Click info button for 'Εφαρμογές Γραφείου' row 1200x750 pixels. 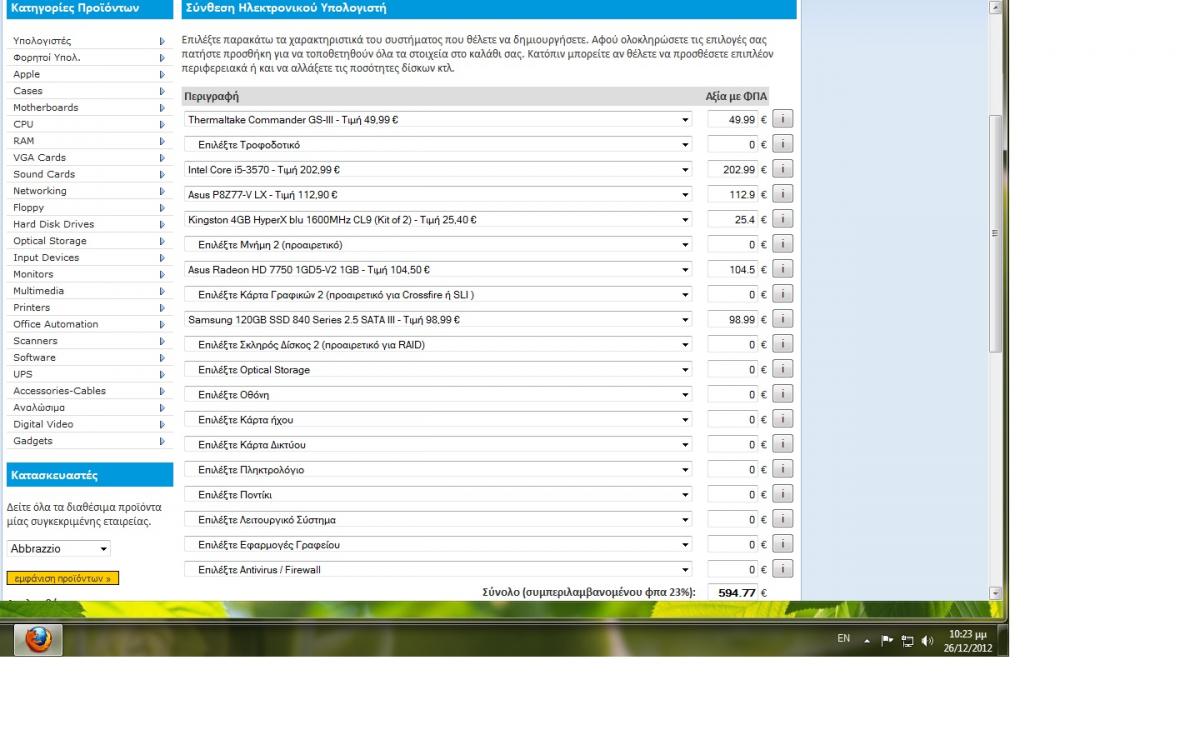783,544
